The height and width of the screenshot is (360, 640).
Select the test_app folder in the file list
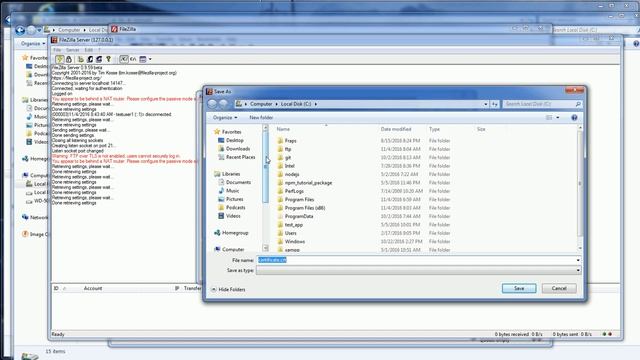[x=294, y=225]
